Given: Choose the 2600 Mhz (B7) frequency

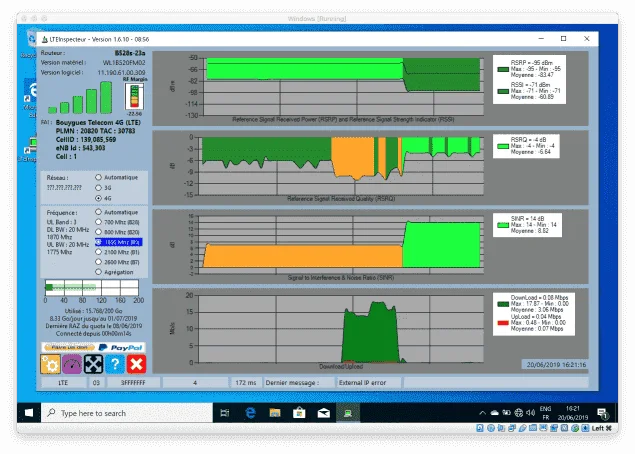Looking at the screenshot, I should [117, 262].
